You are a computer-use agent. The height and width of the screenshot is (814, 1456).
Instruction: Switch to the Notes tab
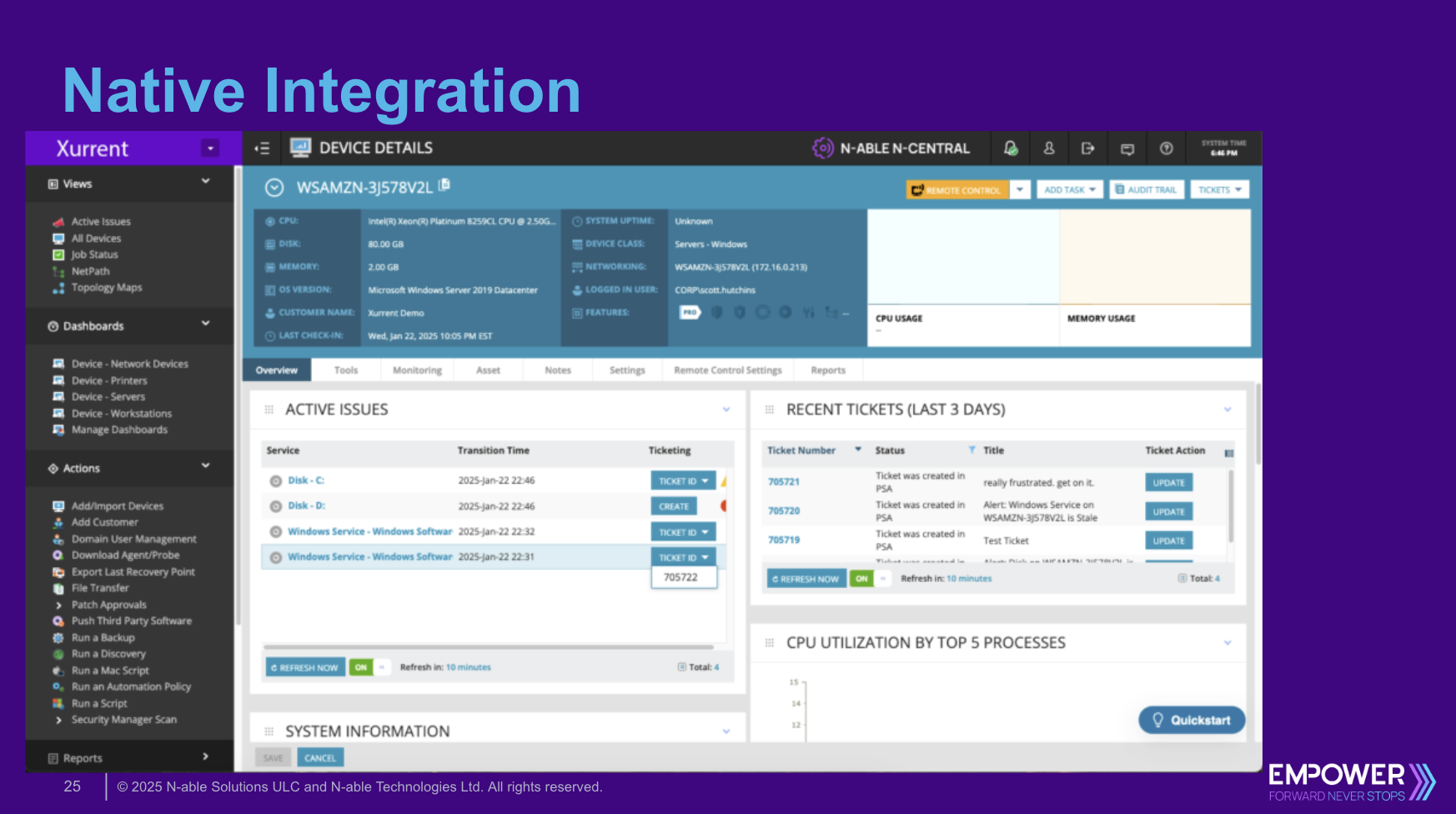click(x=558, y=370)
